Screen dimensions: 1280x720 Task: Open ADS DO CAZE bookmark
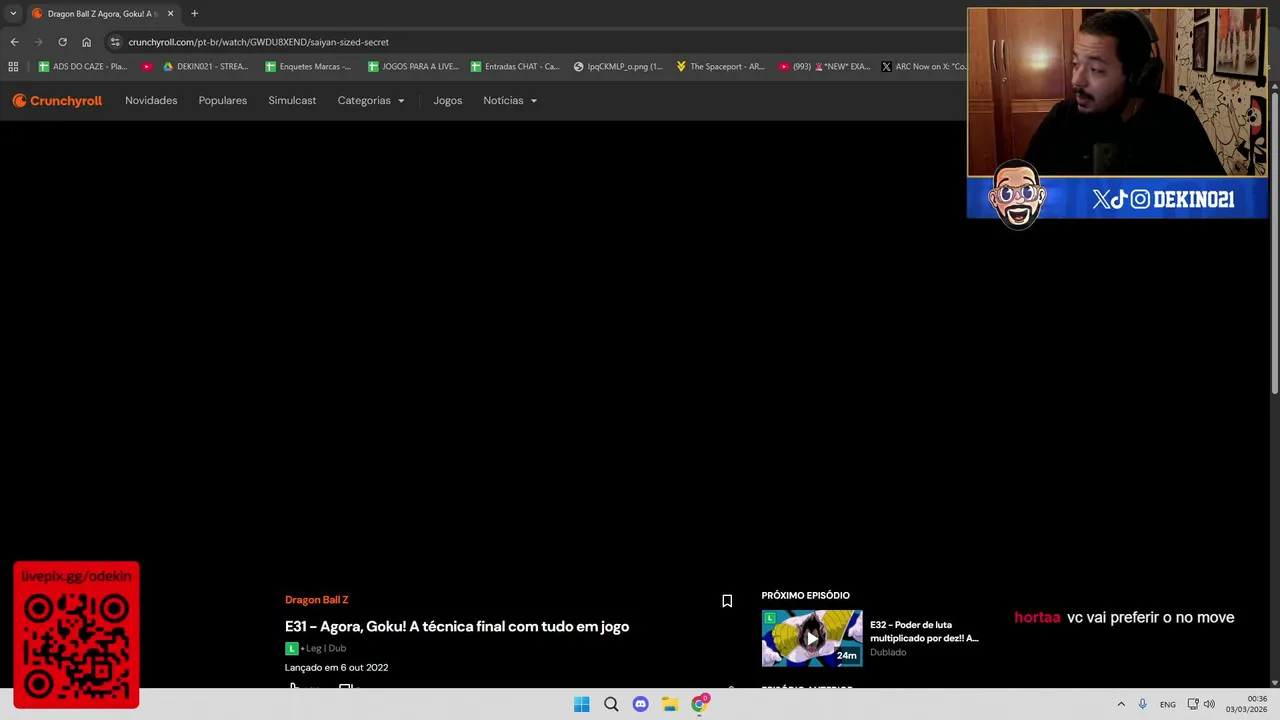[82, 66]
